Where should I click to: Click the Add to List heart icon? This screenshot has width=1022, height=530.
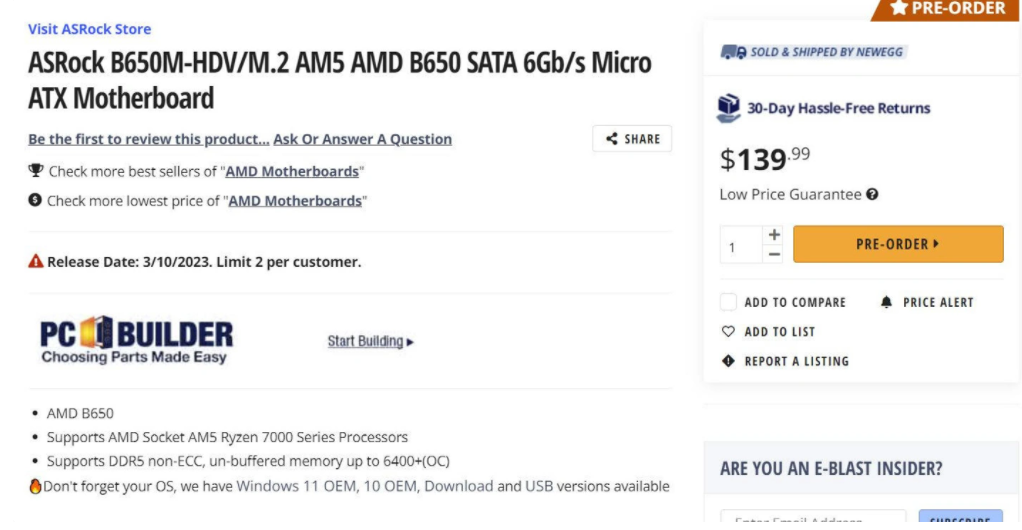728,331
